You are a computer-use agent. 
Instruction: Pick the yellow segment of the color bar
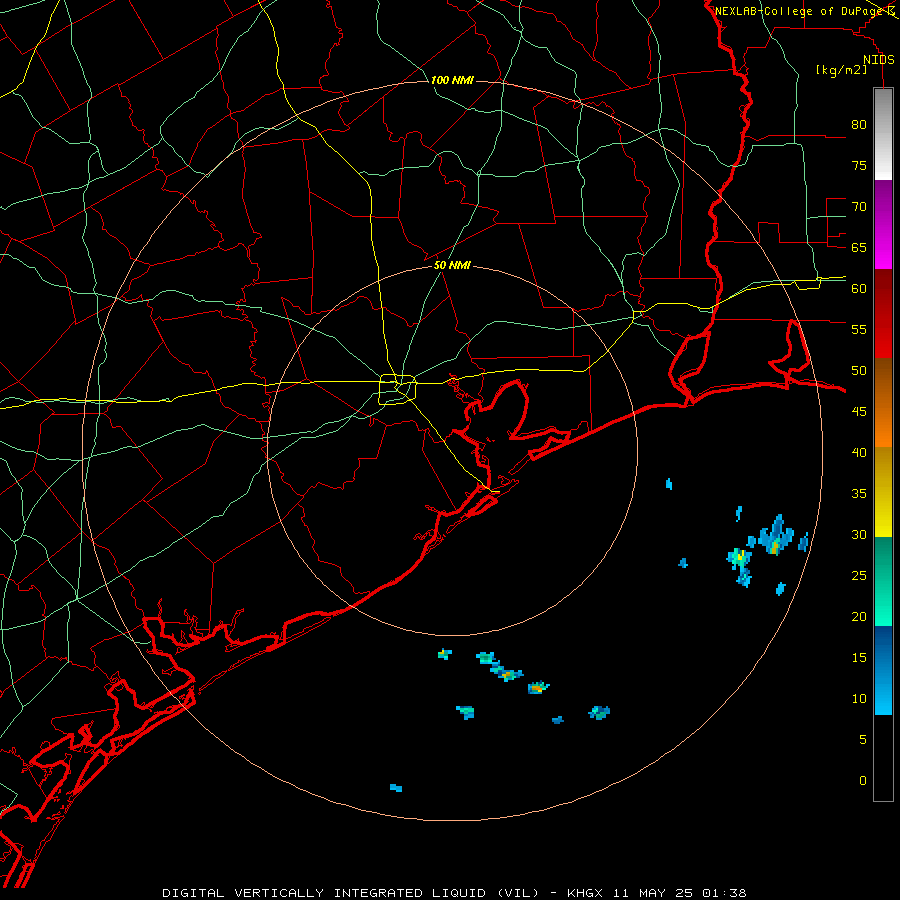(x=883, y=492)
